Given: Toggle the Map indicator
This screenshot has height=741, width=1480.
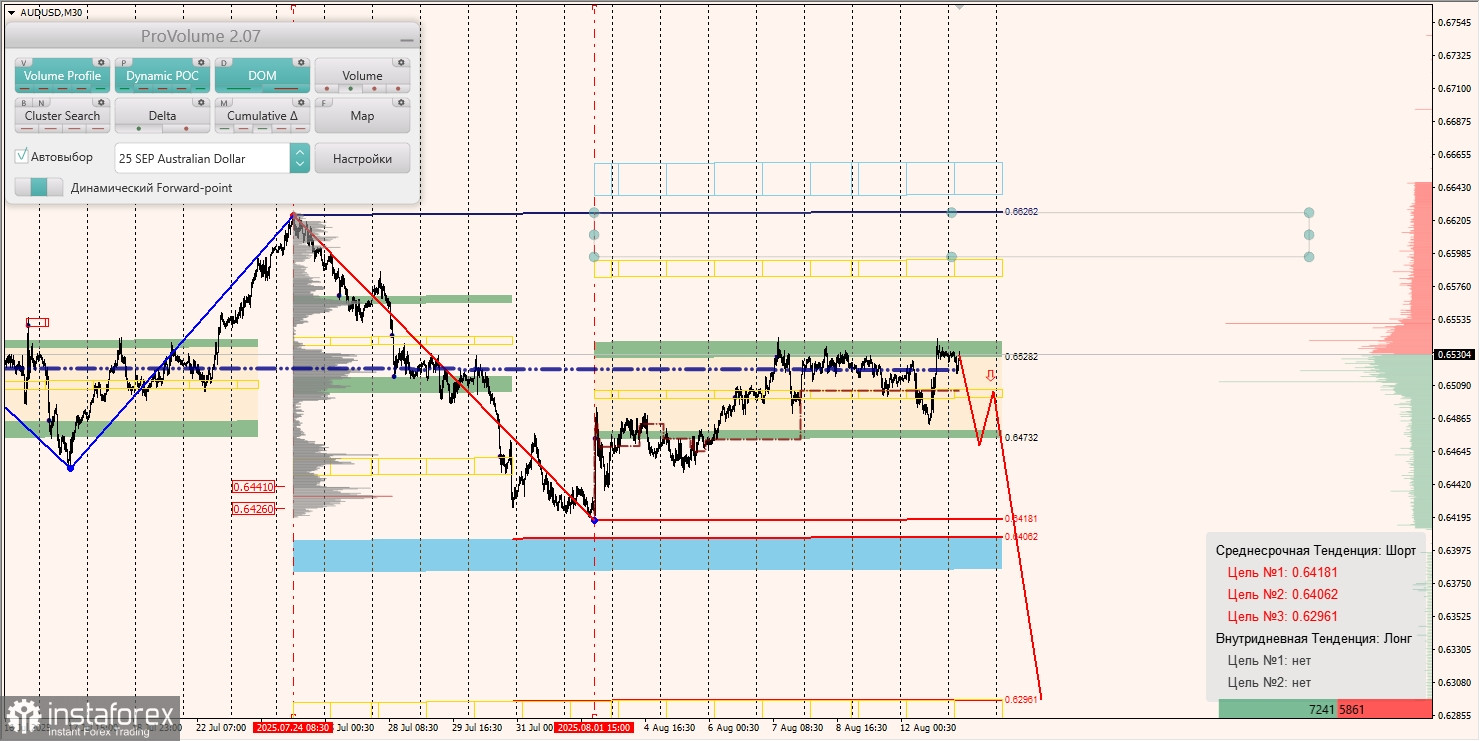Looking at the screenshot, I should 362,116.
